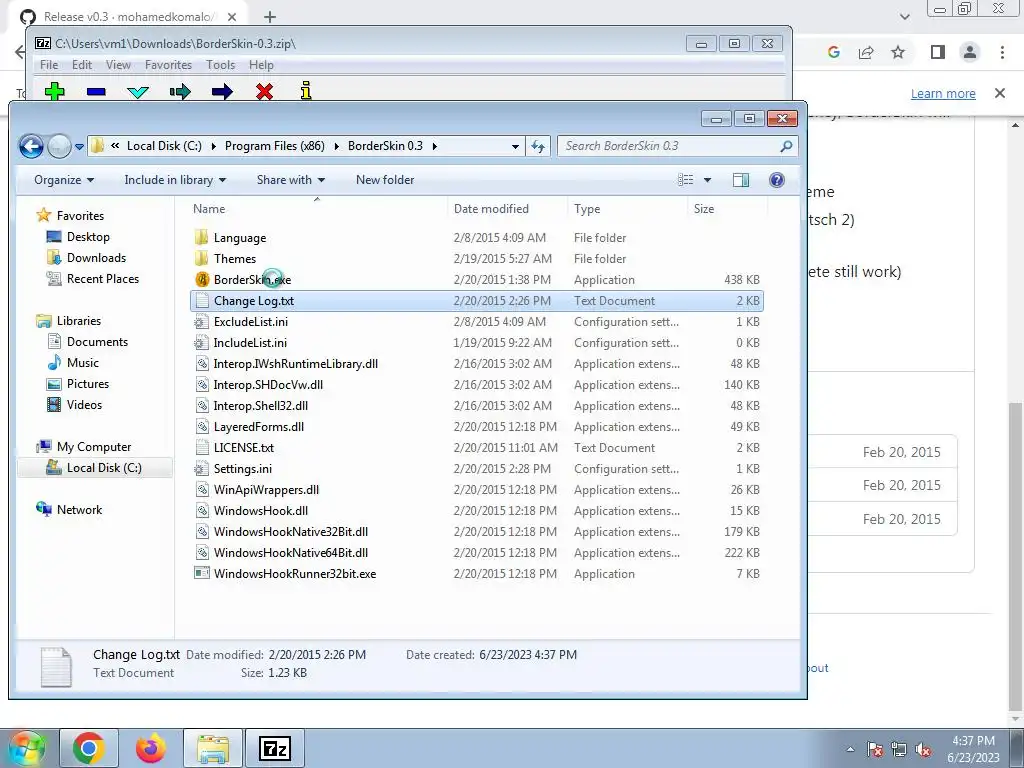This screenshot has height=768, width=1024.
Task: Click the 7-Zip Extract blue minus icon
Action: [x=96, y=92]
